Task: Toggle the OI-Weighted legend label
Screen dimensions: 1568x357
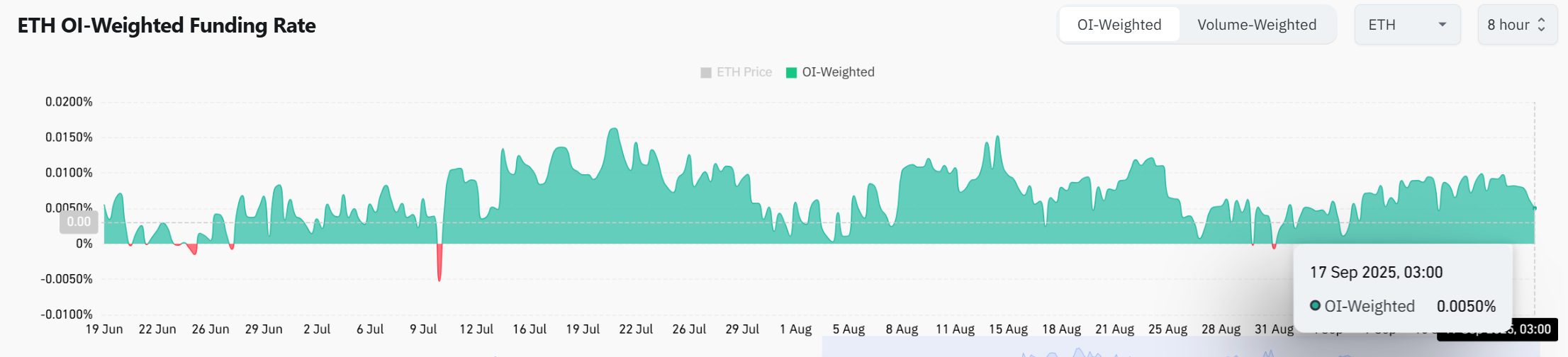Action: [x=838, y=72]
